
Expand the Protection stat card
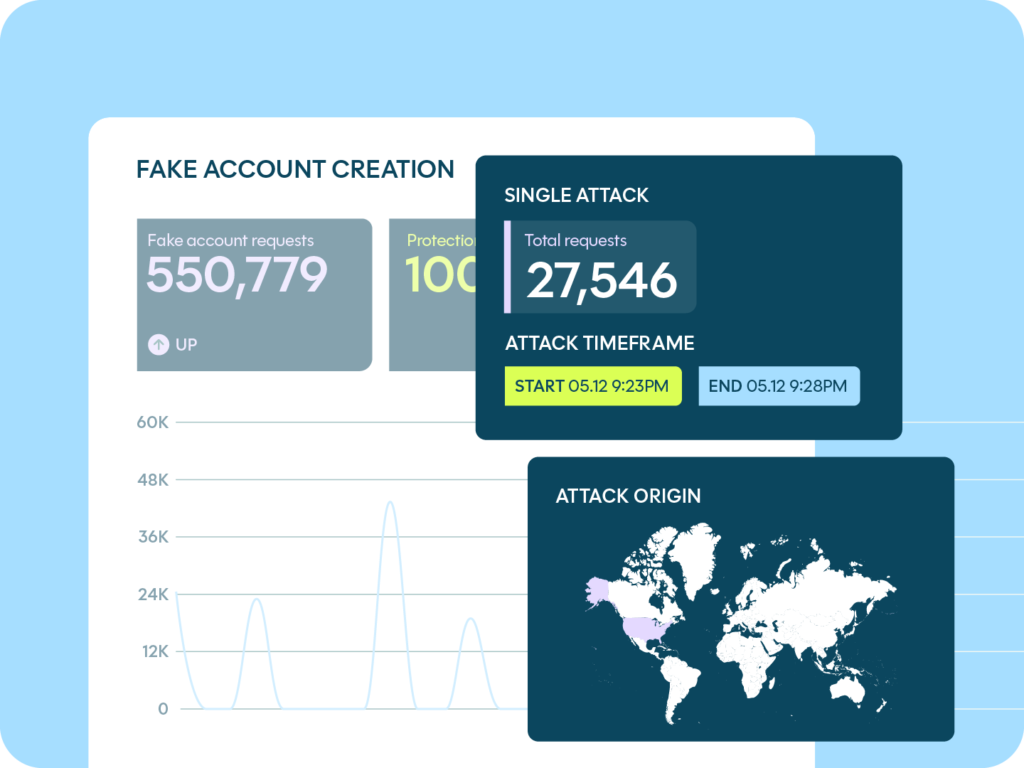pos(430,294)
